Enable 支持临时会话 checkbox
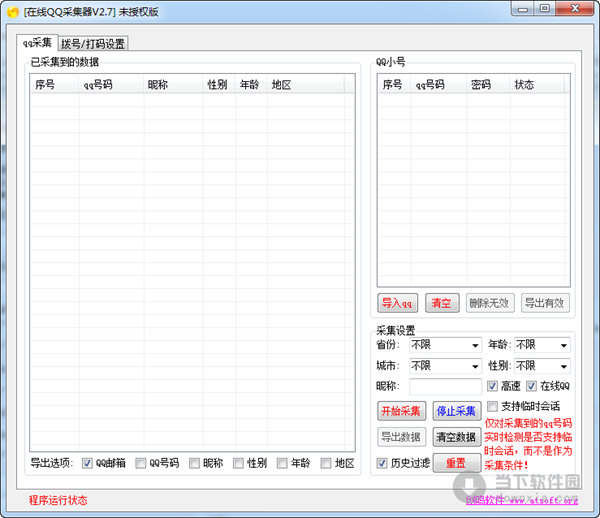This screenshot has width=600, height=518. [x=492, y=406]
